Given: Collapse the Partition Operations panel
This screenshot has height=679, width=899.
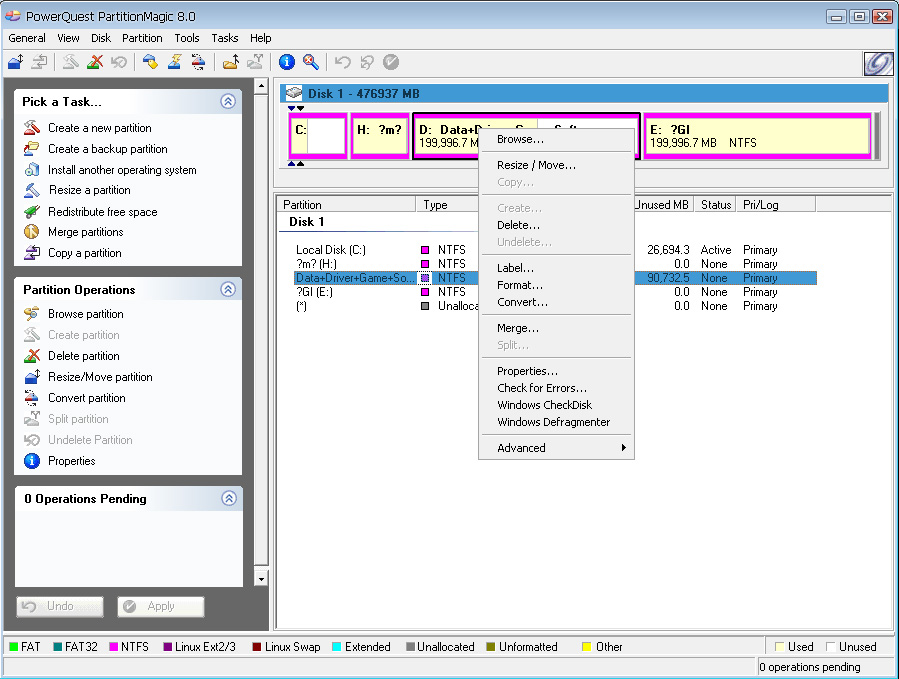Looking at the screenshot, I should click(x=228, y=289).
